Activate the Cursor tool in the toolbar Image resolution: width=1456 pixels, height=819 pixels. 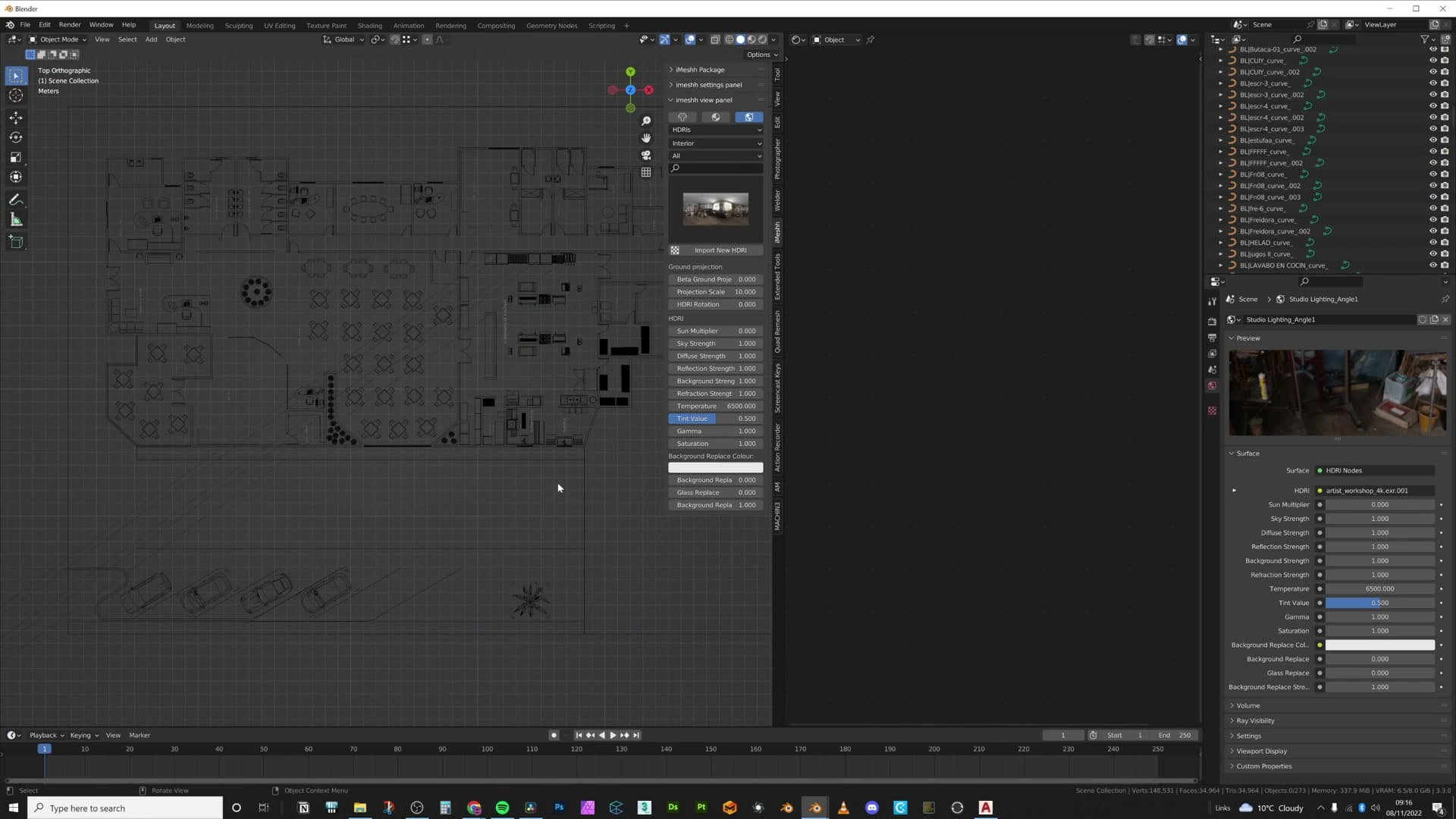tap(16, 96)
